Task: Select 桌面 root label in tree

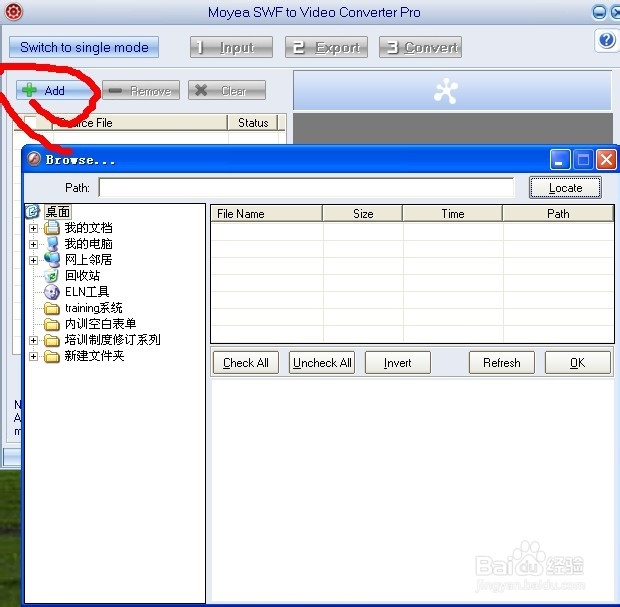Action: click(x=58, y=212)
